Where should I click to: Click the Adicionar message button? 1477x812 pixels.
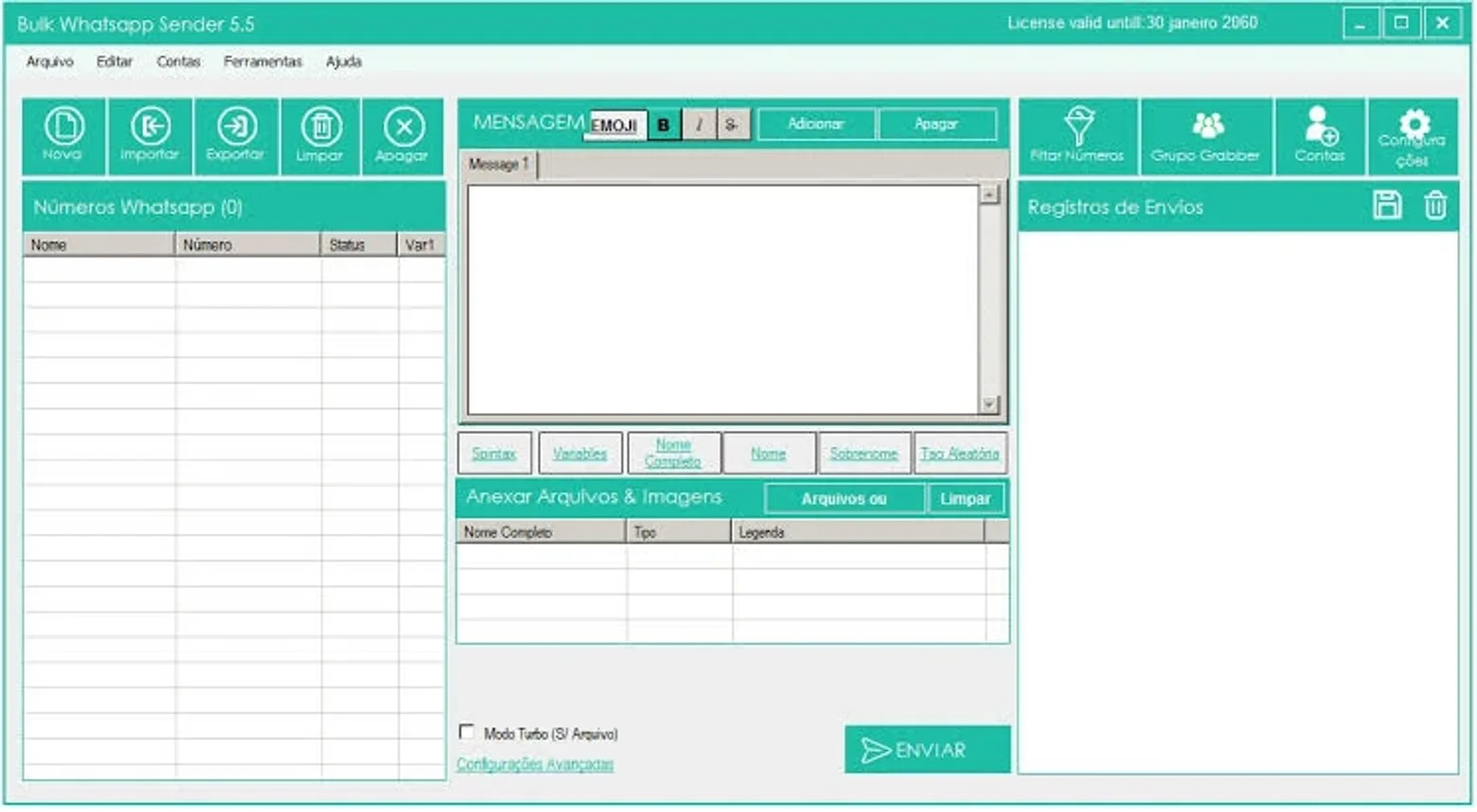816,124
